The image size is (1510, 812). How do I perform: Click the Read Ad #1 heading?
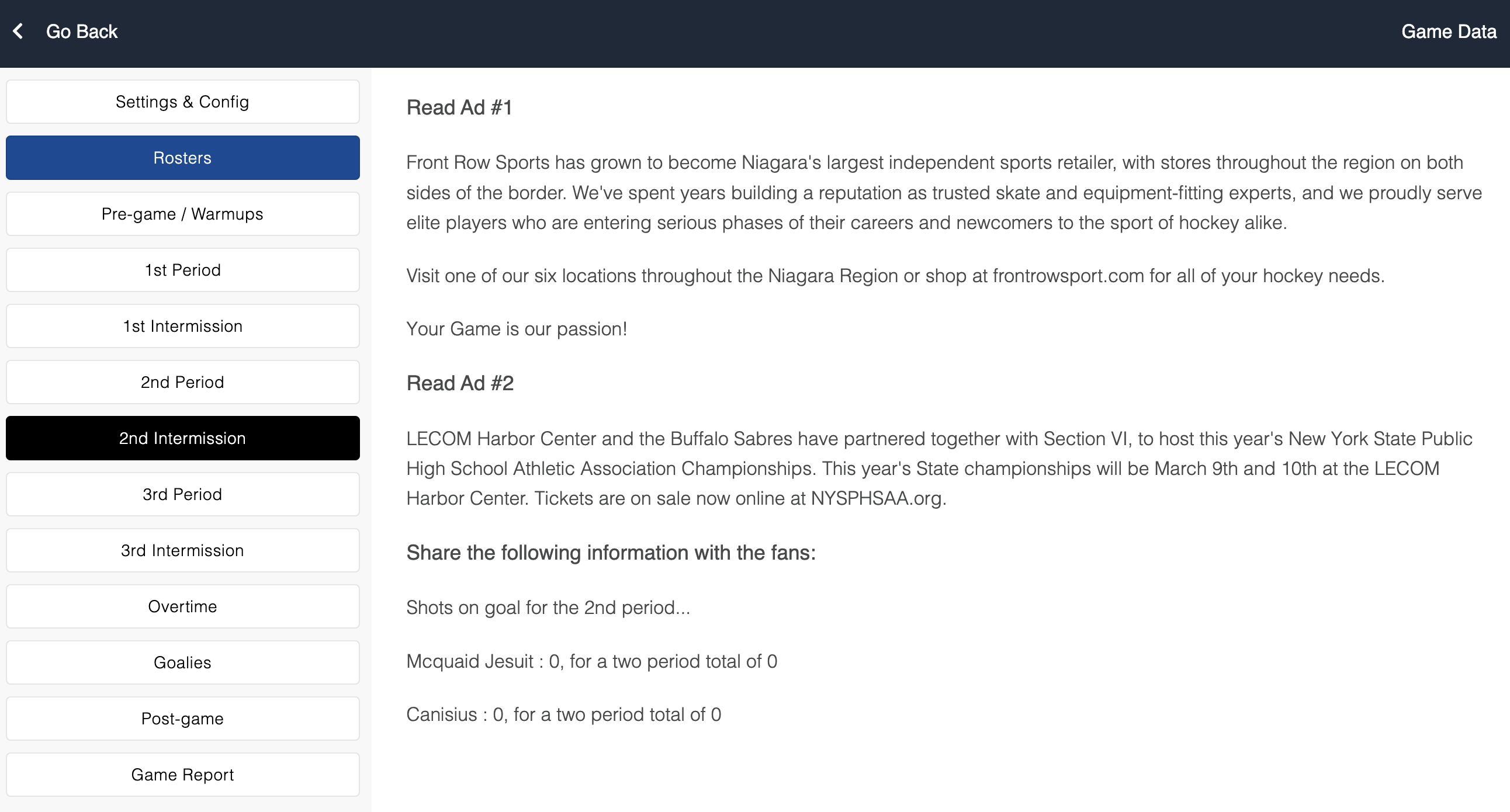[x=459, y=108]
